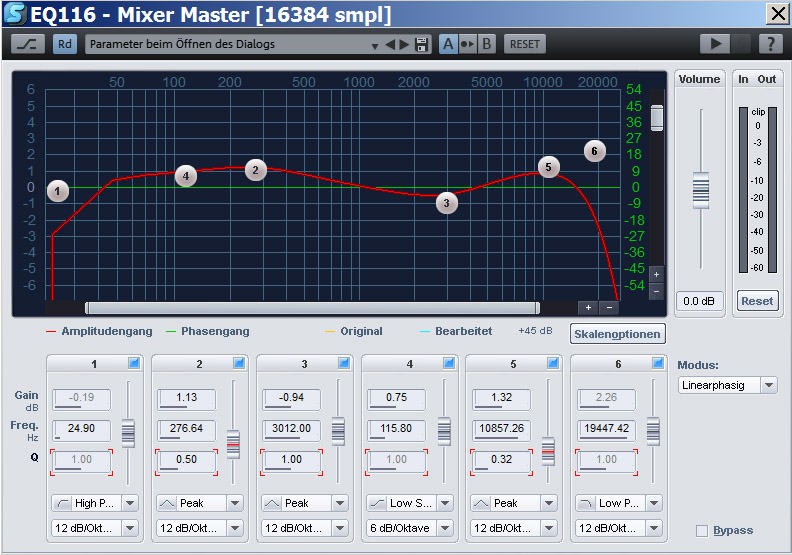792x555 pixels.
Task: Click band 5 frequency field 10857.26
Action: pyautogui.click(x=502, y=430)
